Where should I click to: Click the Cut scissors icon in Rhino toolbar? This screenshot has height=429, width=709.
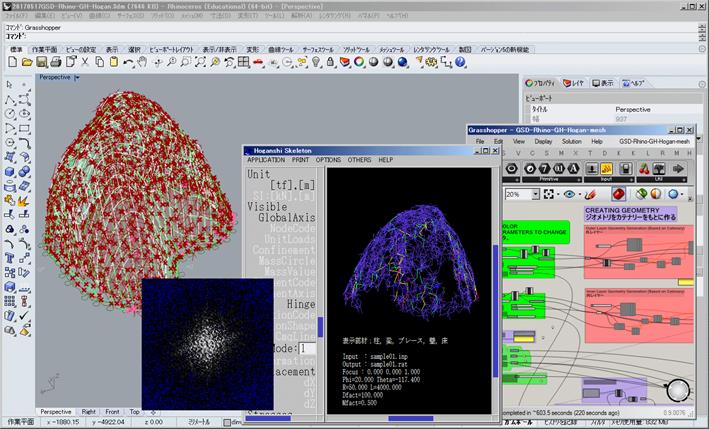(85, 62)
